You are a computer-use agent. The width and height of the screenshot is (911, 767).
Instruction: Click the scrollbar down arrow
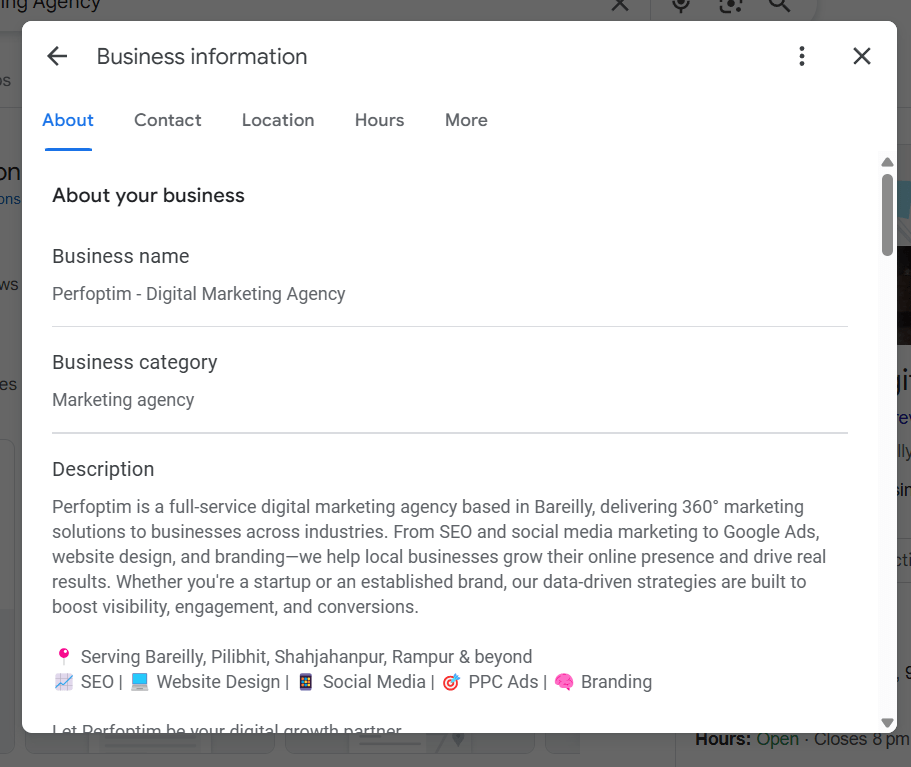coord(887,723)
